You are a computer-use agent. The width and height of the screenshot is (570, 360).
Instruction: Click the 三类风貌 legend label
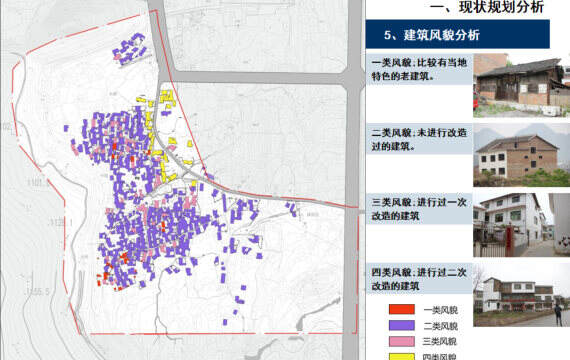(x=440, y=341)
